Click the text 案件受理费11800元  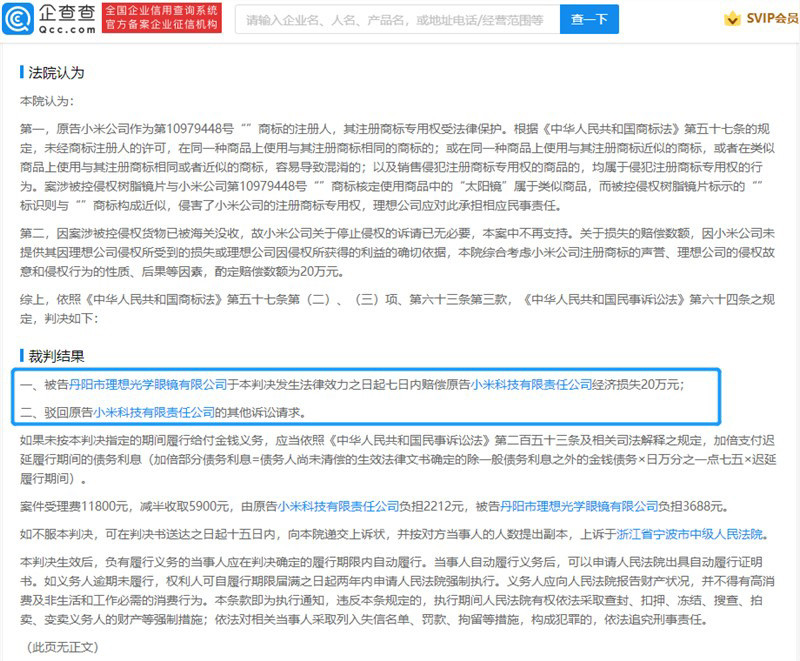point(74,506)
